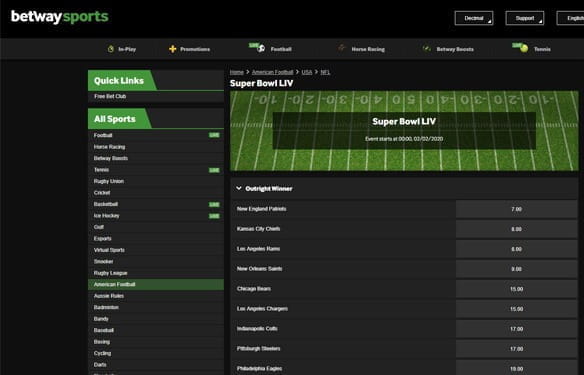Click the Betway Boosts icon
The width and height of the screenshot is (584, 375).
pos(427,48)
